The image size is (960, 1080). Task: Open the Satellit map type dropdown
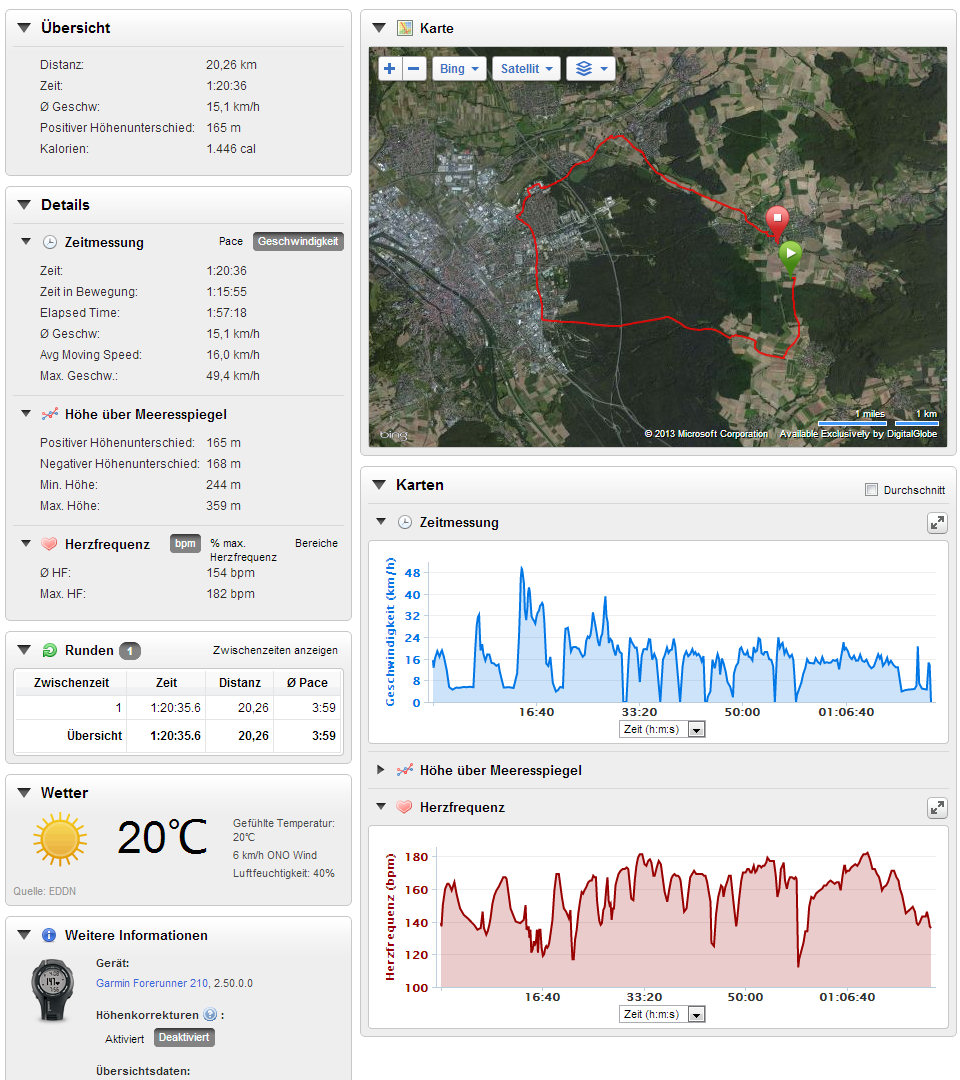[x=526, y=69]
